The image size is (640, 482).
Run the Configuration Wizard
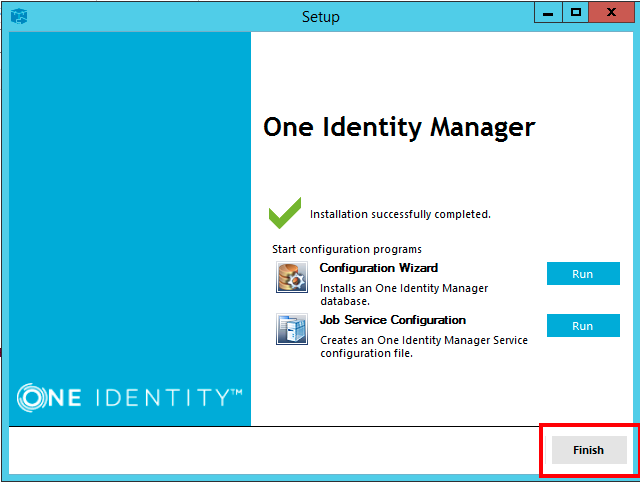click(583, 273)
